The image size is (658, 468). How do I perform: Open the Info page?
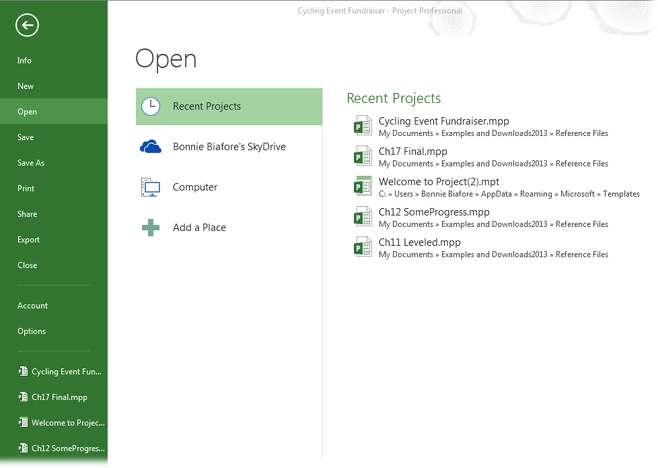[24, 60]
